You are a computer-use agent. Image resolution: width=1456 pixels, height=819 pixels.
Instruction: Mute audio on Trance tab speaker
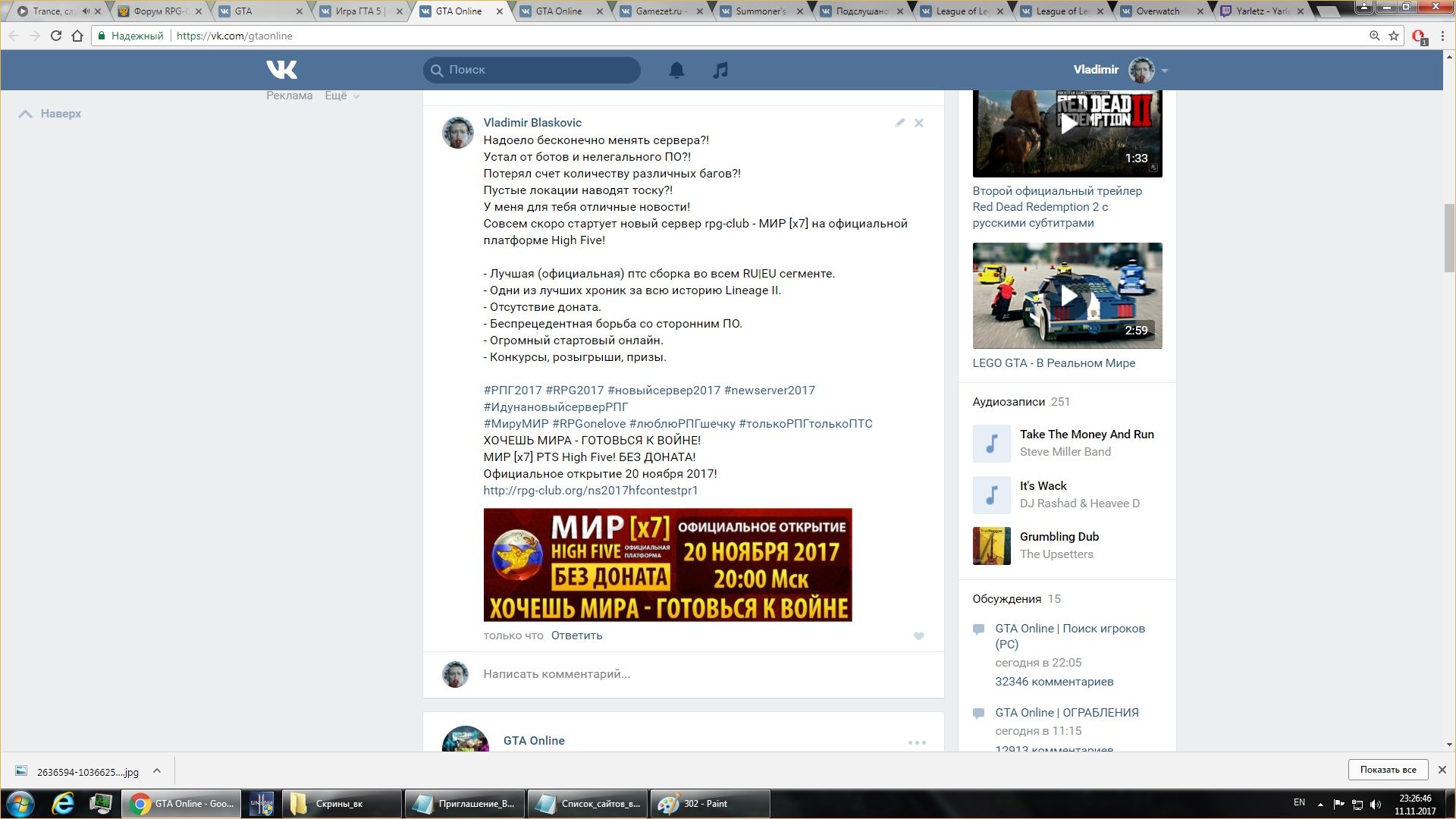(x=86, y=11)
